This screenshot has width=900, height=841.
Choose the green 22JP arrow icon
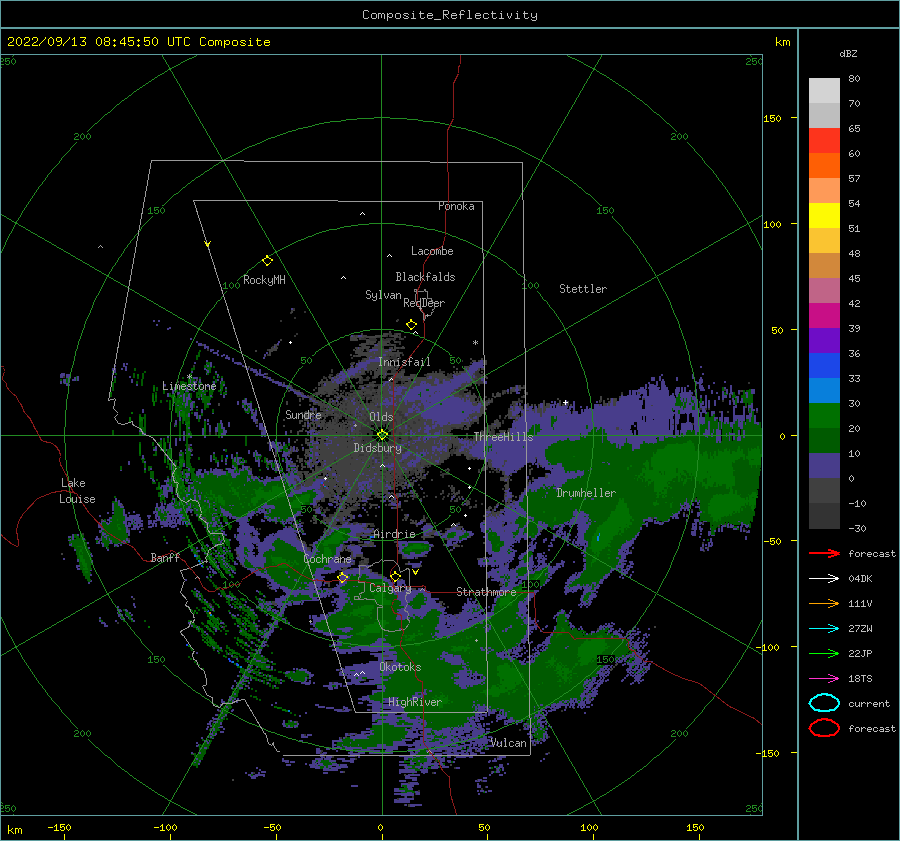point(824,653)
